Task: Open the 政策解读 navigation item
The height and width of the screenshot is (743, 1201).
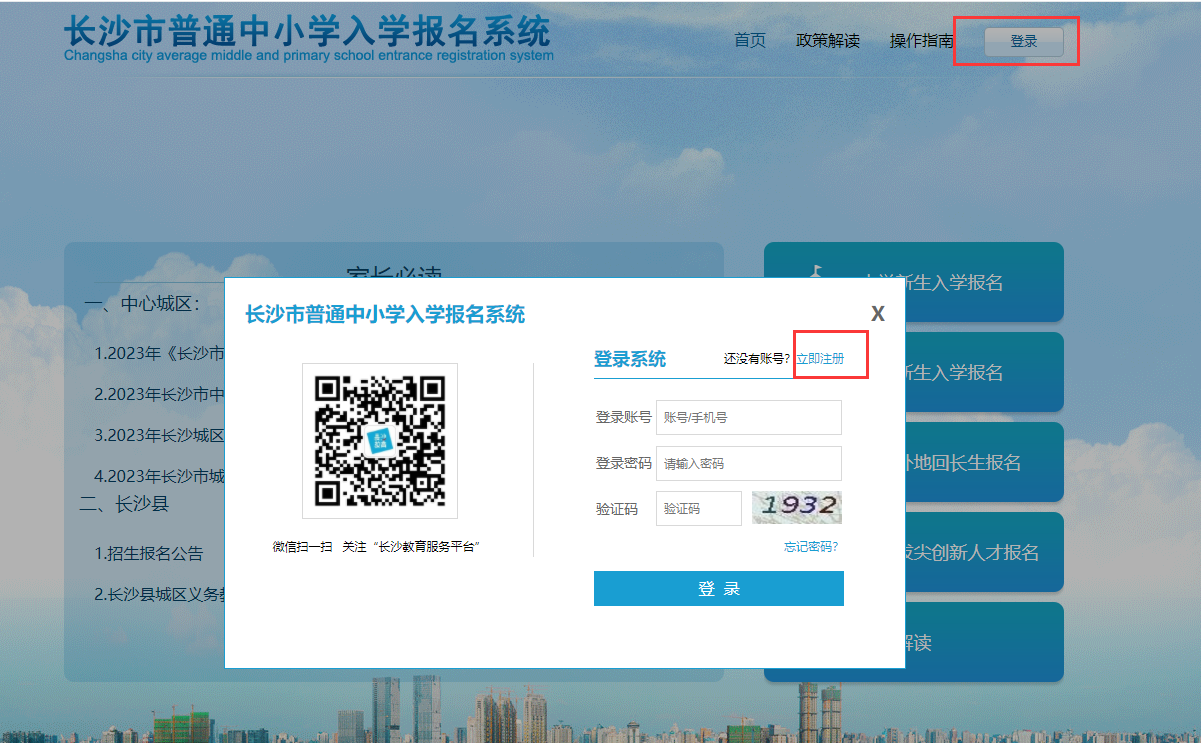Action: point(827,41)
